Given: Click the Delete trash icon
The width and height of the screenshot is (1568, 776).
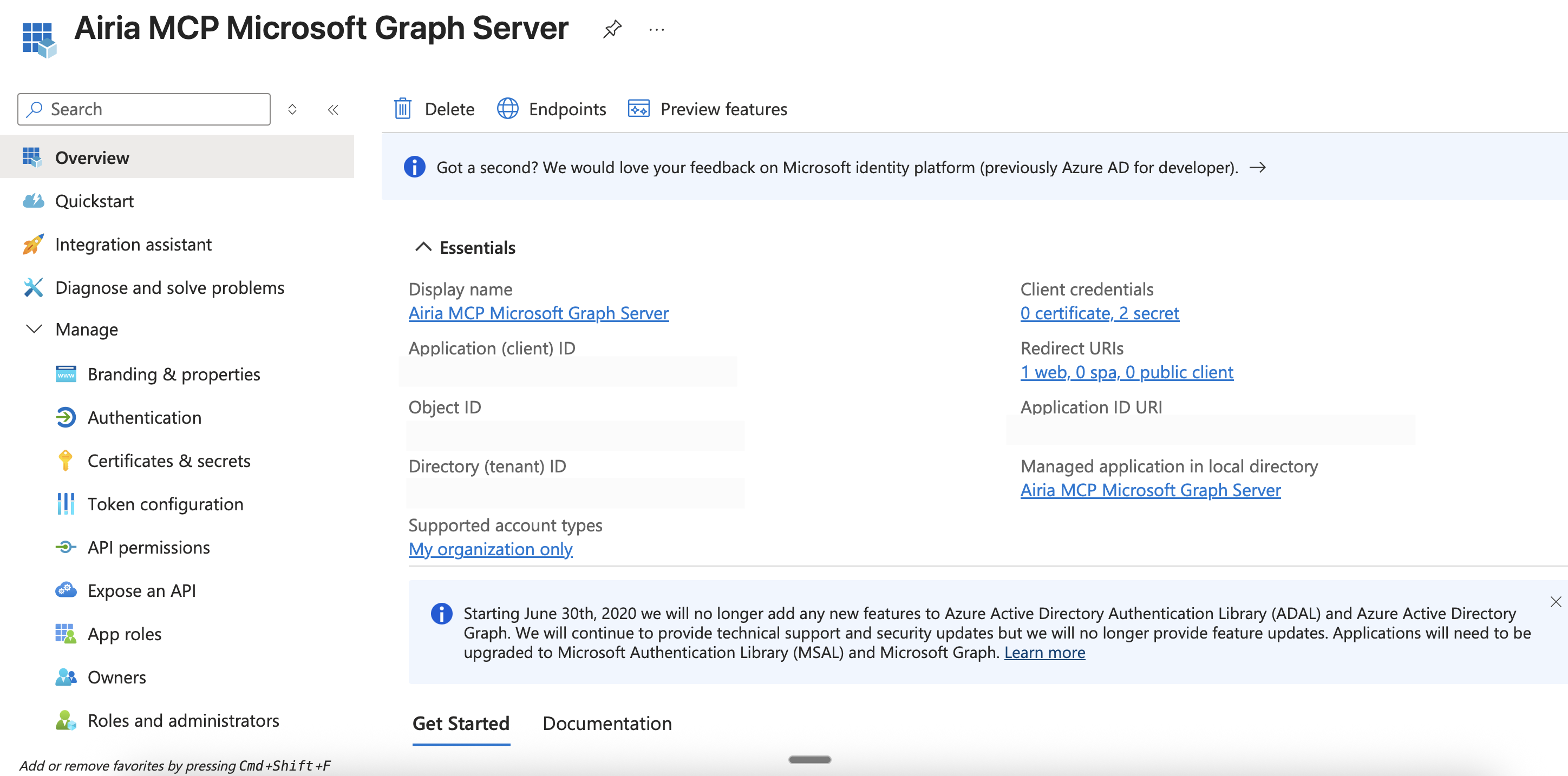Looking at the screenshot, I should [x=402, y=109].
